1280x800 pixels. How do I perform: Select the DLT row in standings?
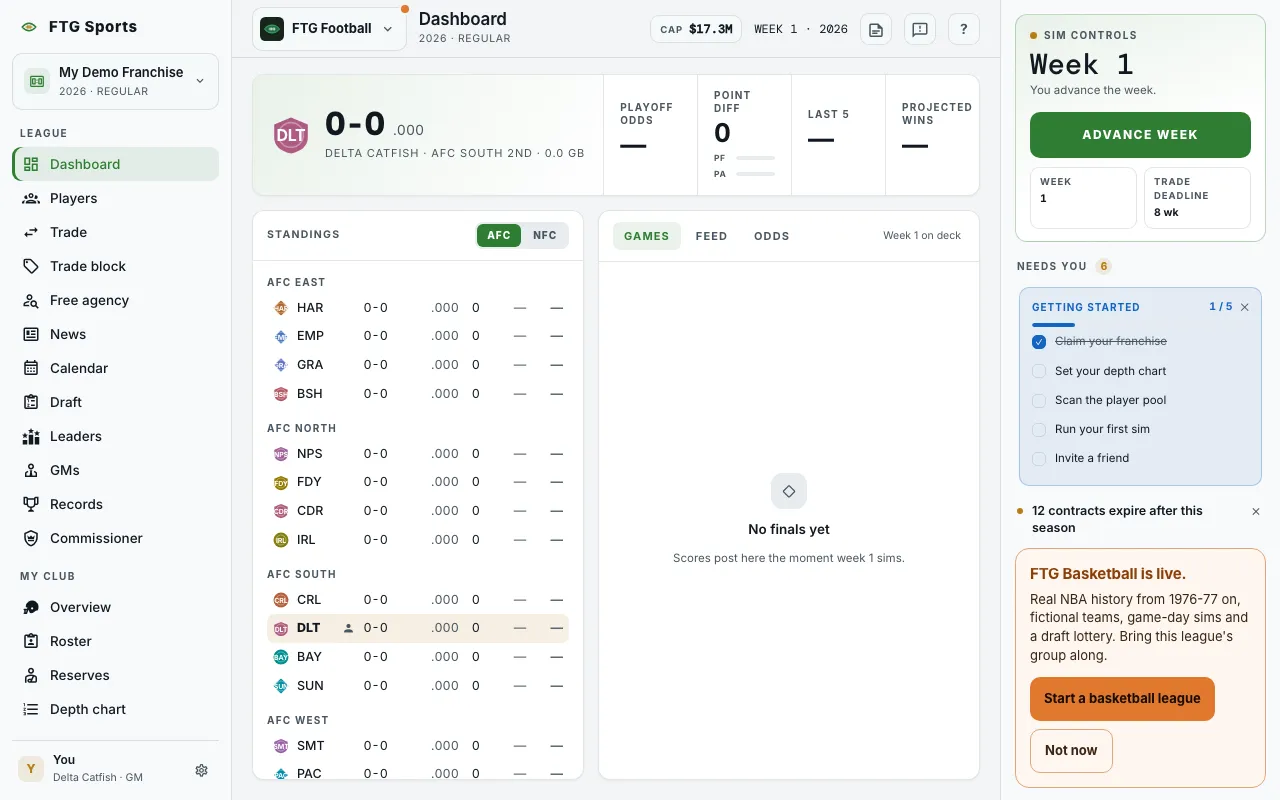pos(418,628)
